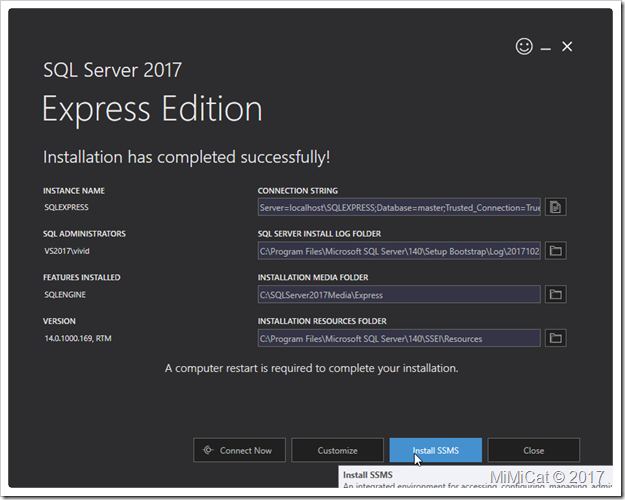The width and height of the screenshot is (625, 500).
Task: Click the SQLENGINE feature value
Action: (65, 295)
